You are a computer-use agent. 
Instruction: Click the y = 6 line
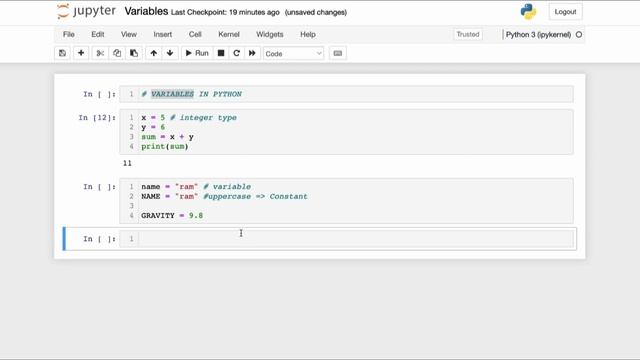coord(153,127)
